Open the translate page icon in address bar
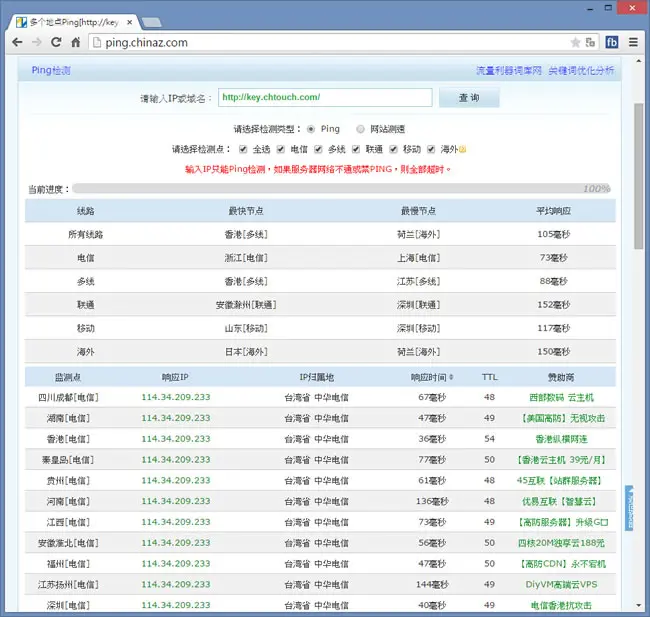This screenshot has height=617, width=650. click(590, 42)
